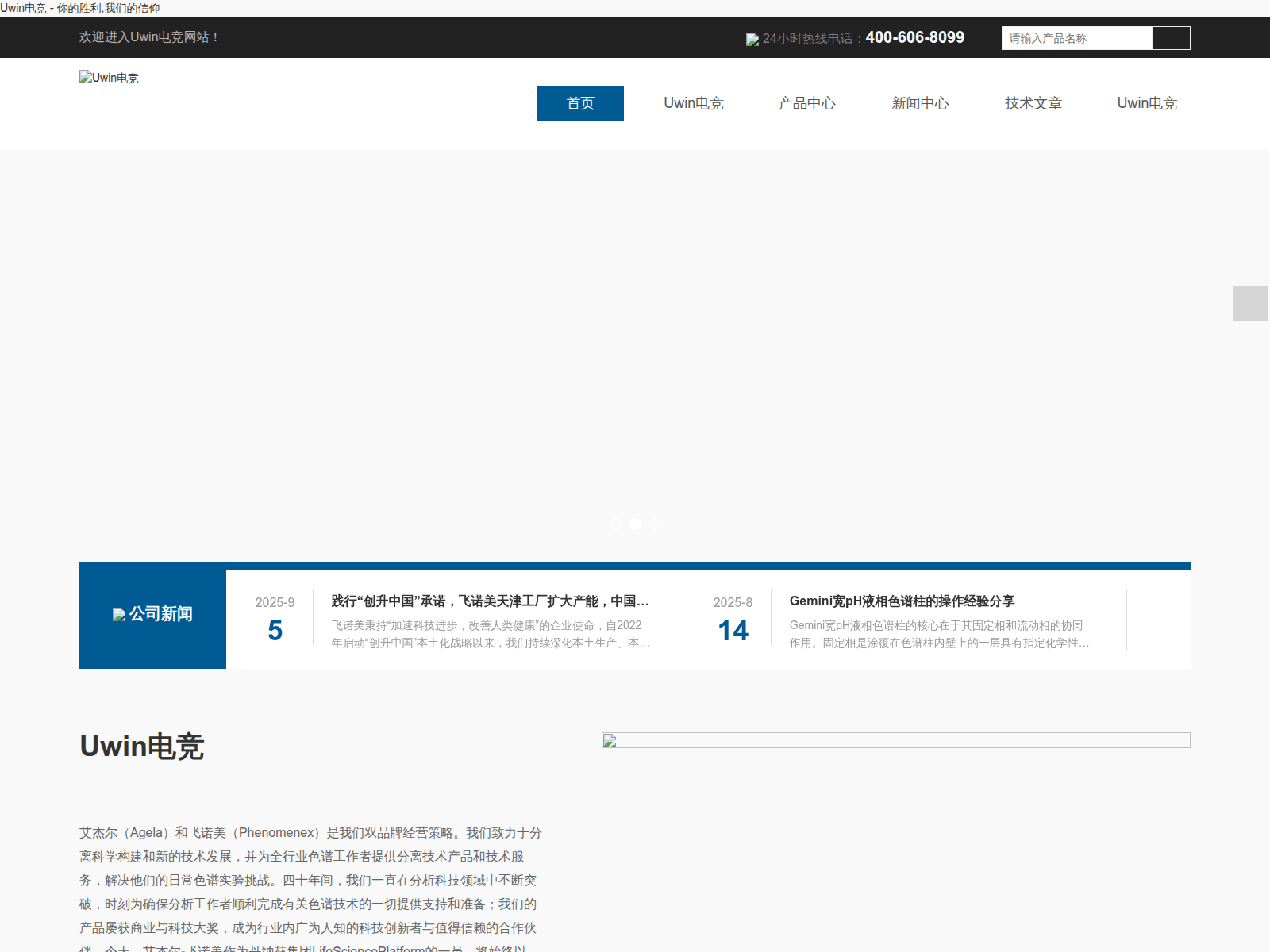Click the hotline phone icon beside 24小时热线电话
Screen dimensions: 1270x952
(752, 40)
